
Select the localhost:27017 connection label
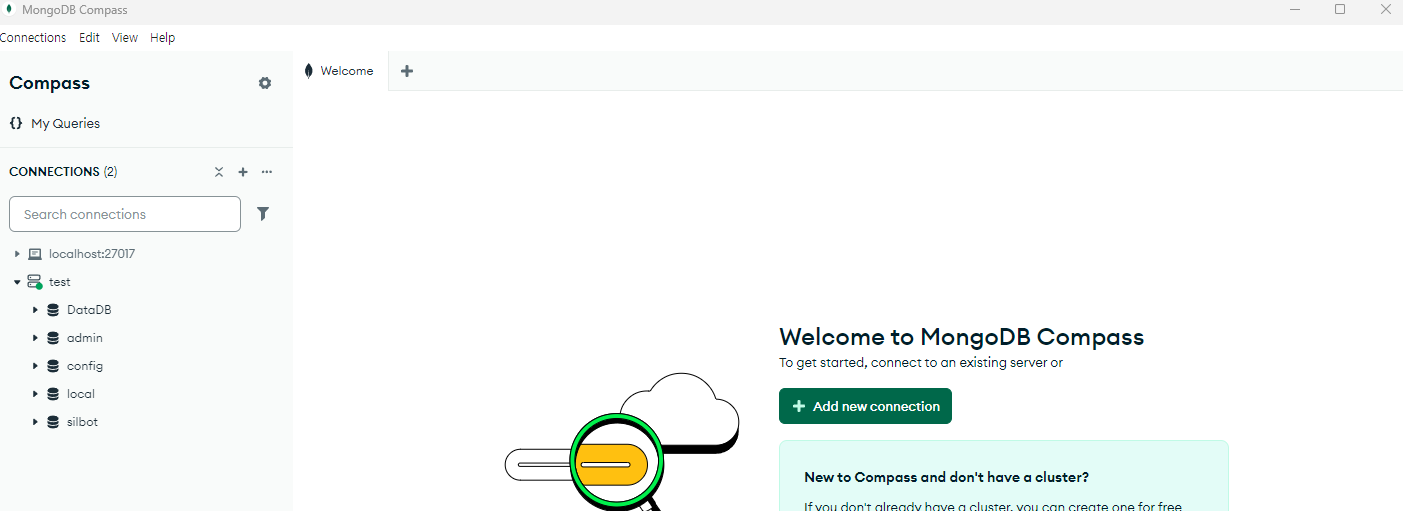(92, 254)
